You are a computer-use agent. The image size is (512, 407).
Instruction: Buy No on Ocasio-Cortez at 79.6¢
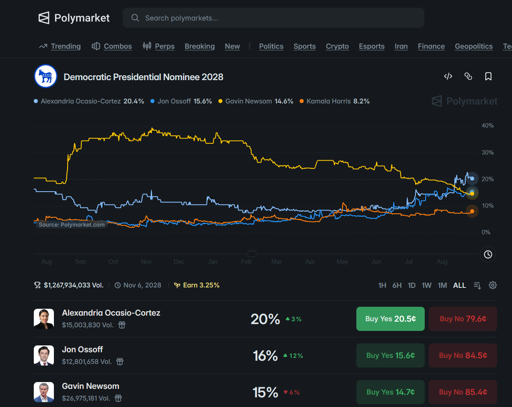click(463, 319)
